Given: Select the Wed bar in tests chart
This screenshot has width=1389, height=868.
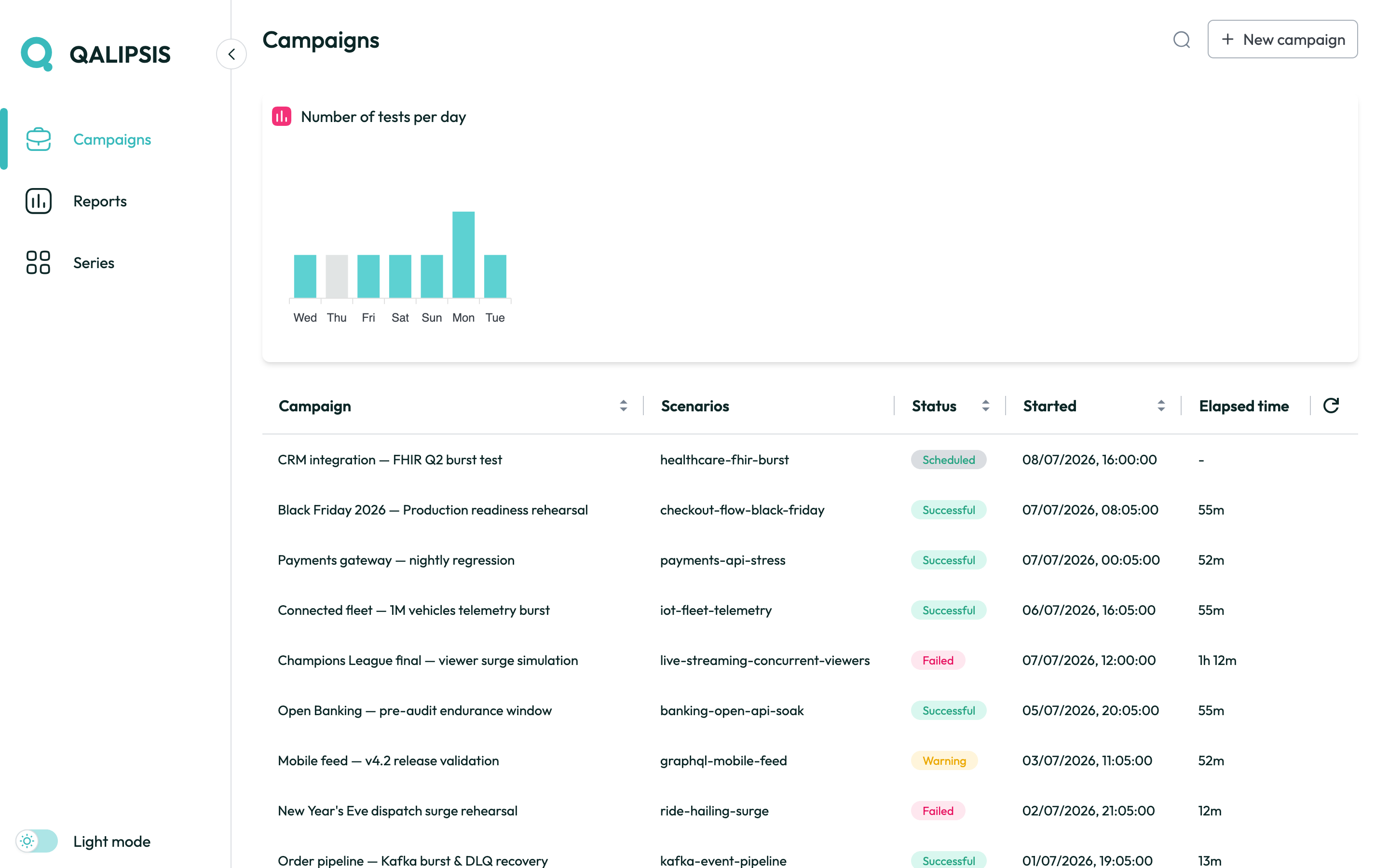Looking at the screenshot, I should 305,276.
